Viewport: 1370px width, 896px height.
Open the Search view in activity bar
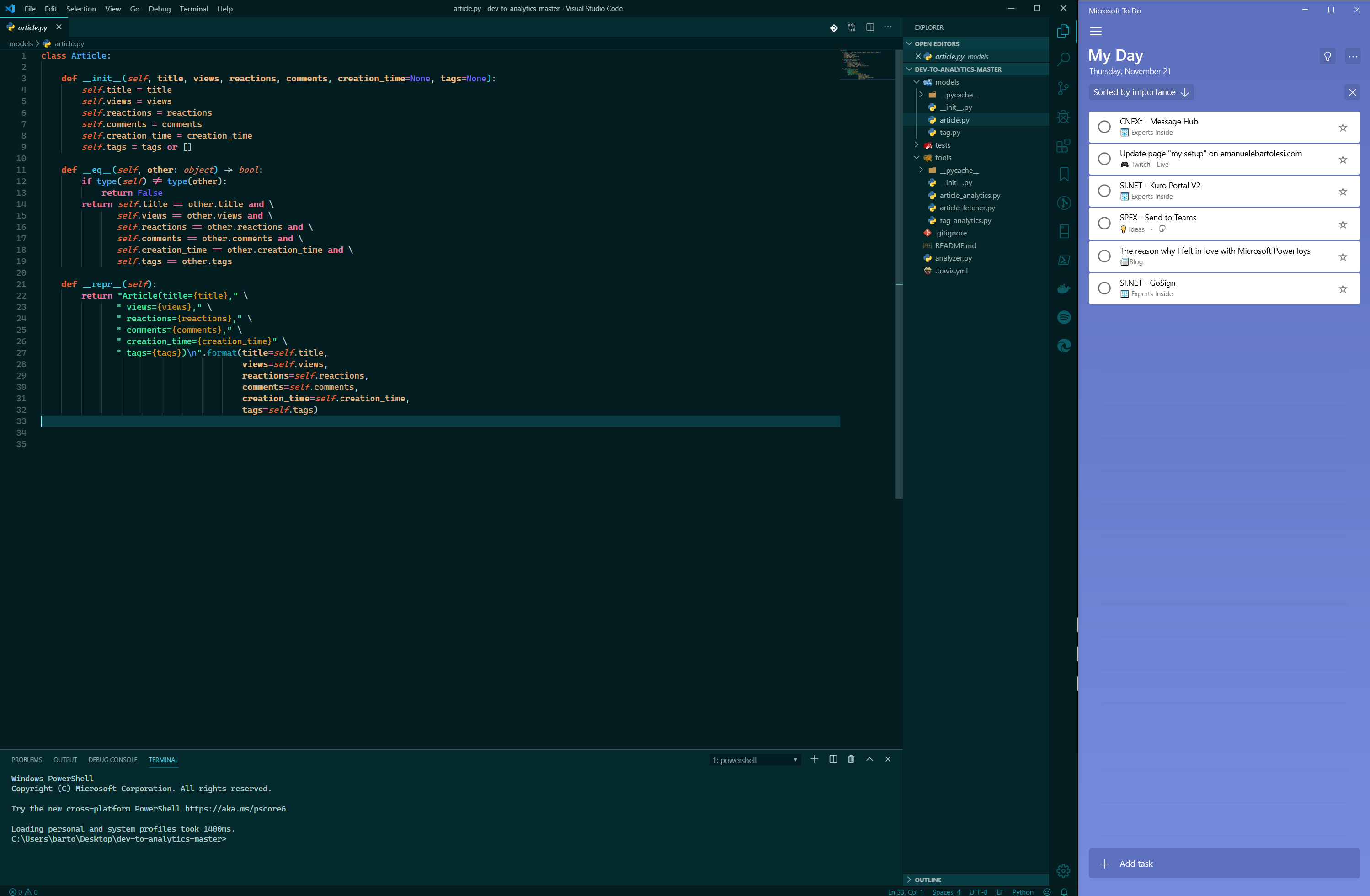[1063, 59]
